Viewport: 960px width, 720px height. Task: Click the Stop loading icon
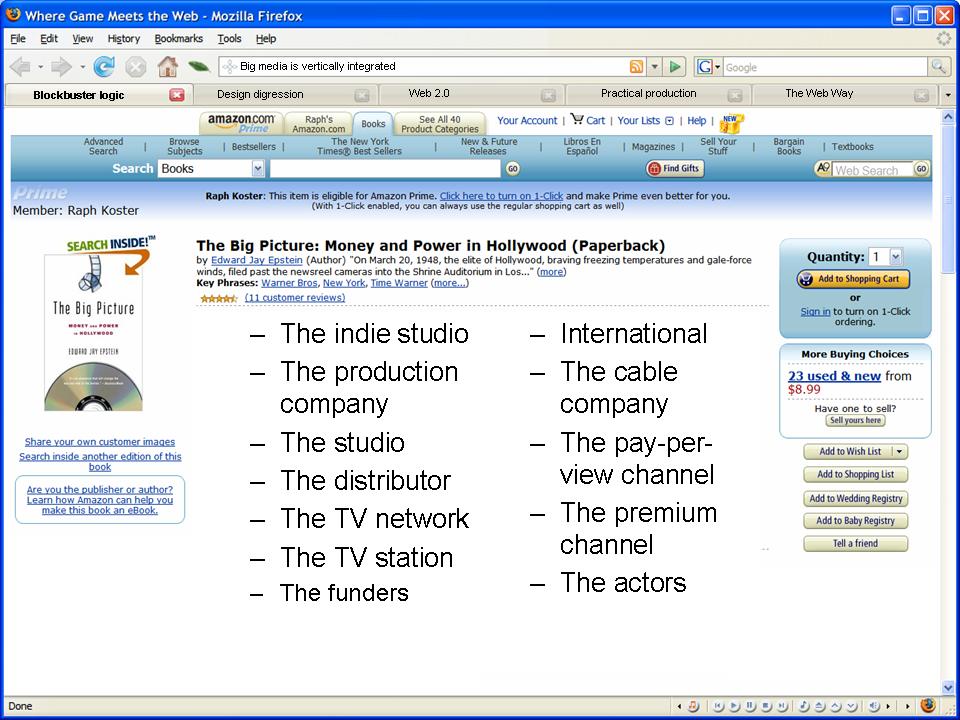click(135, 67)
